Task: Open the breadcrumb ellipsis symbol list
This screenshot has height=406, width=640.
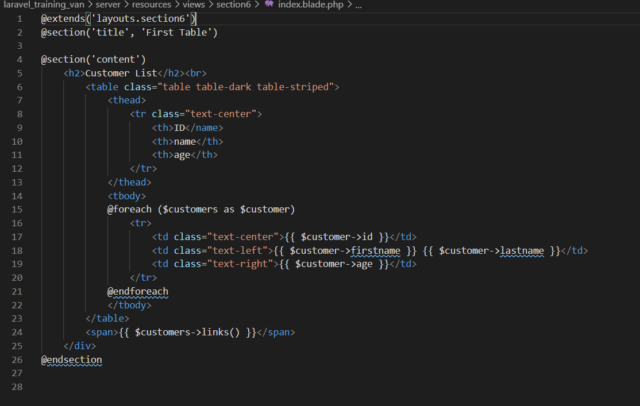Action: (358, 6)
